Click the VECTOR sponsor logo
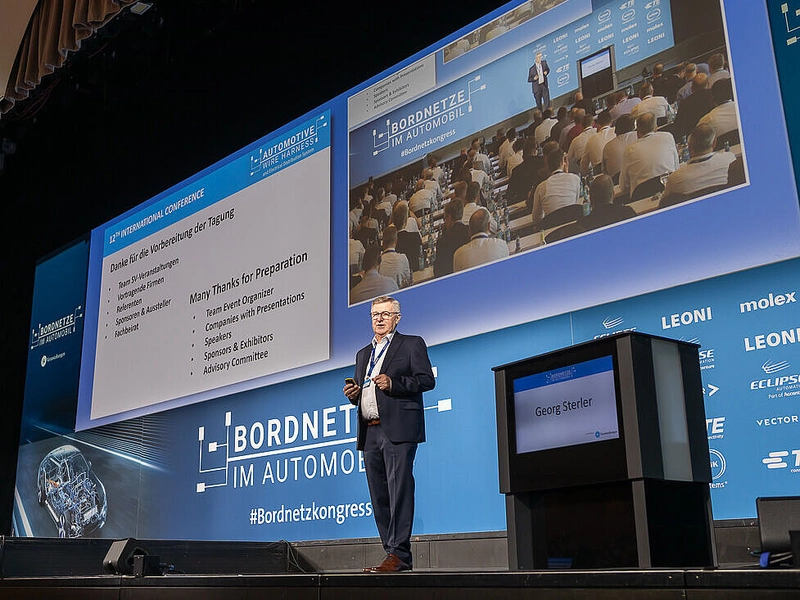 pyautogui.click(x=777, y=421)
